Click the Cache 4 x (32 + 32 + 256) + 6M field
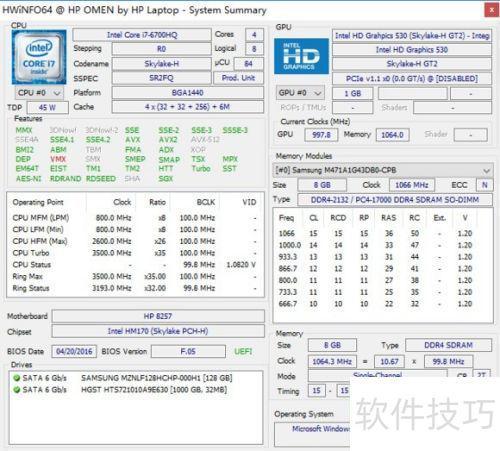Image resolution: width=500 pixels, height=451 pixels. (x=188, y=107)
